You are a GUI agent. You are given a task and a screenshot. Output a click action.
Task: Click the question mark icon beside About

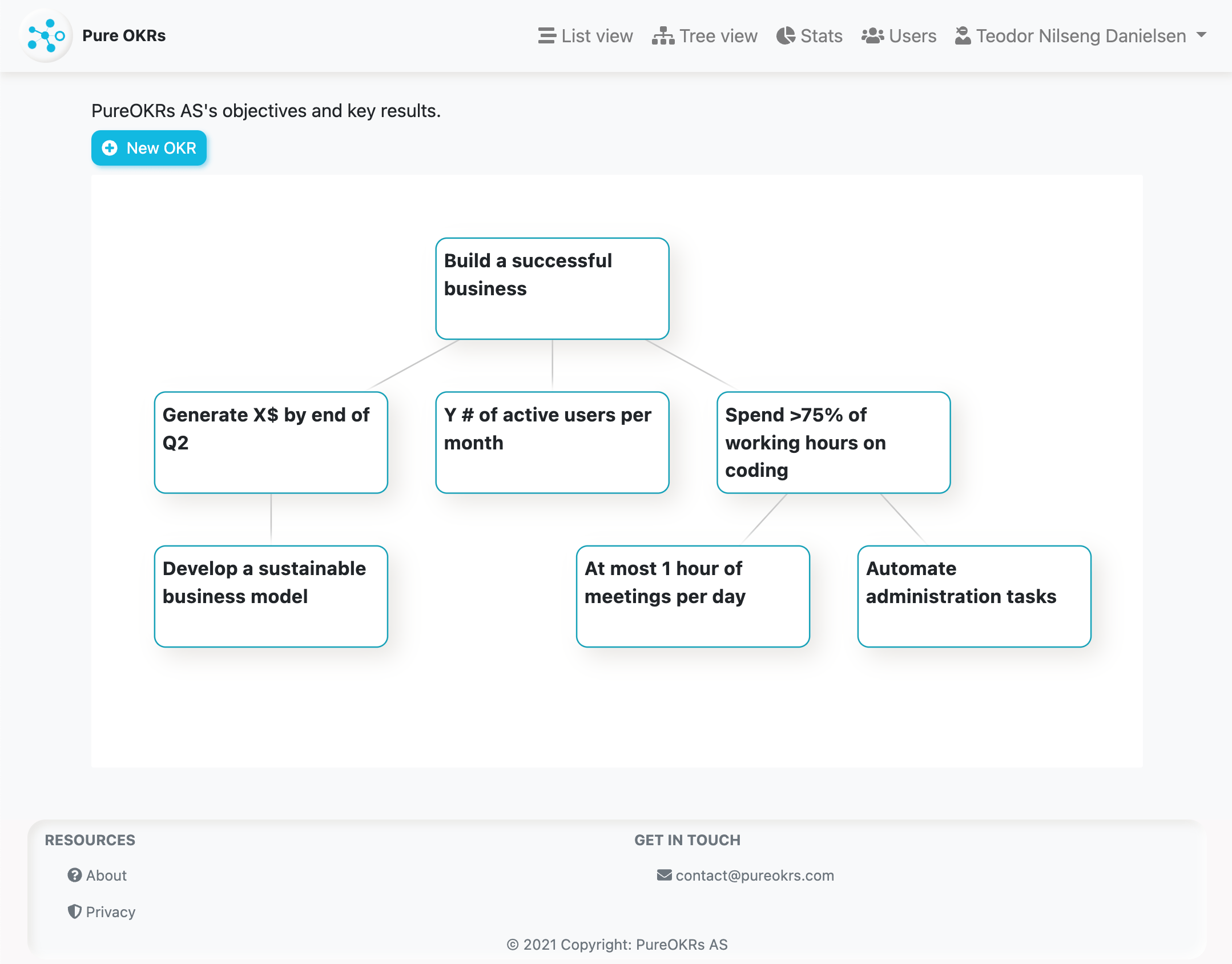(x=75, y=875)
